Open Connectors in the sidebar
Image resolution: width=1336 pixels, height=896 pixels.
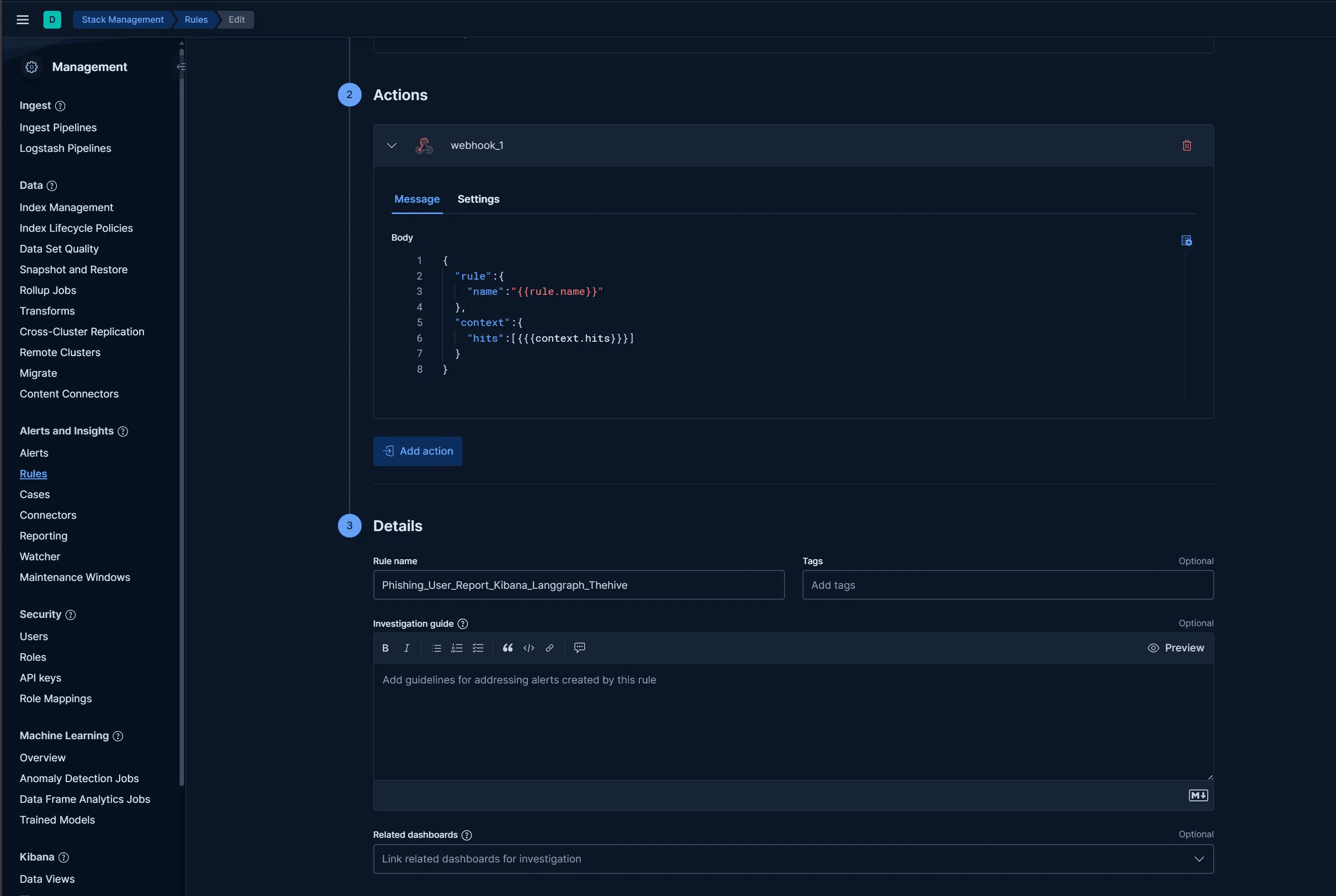pos(48,515)
